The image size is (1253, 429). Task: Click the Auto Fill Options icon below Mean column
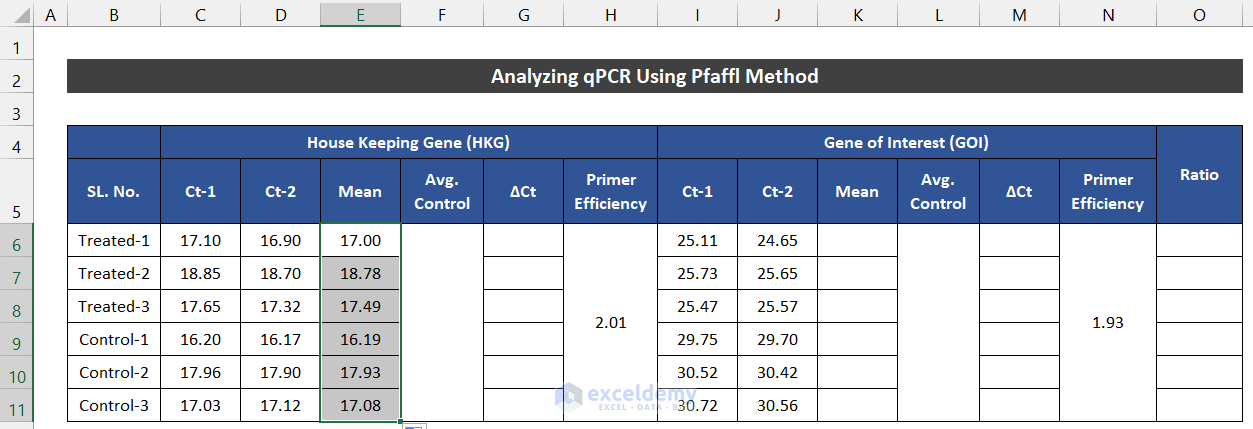tap(414, 426)
